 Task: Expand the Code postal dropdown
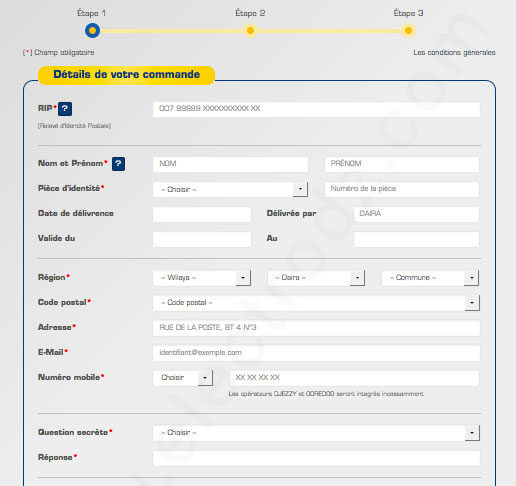point(316,303)
